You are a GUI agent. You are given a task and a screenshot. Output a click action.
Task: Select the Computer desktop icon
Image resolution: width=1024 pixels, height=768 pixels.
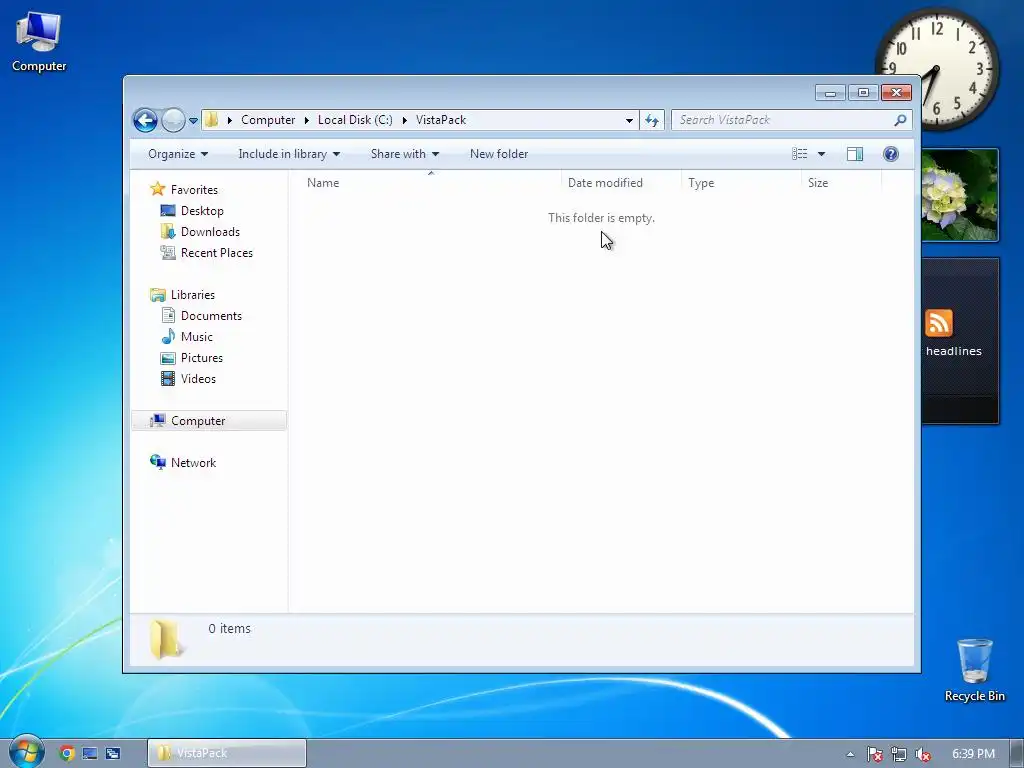pyautogui.click(x=39, y=42)
